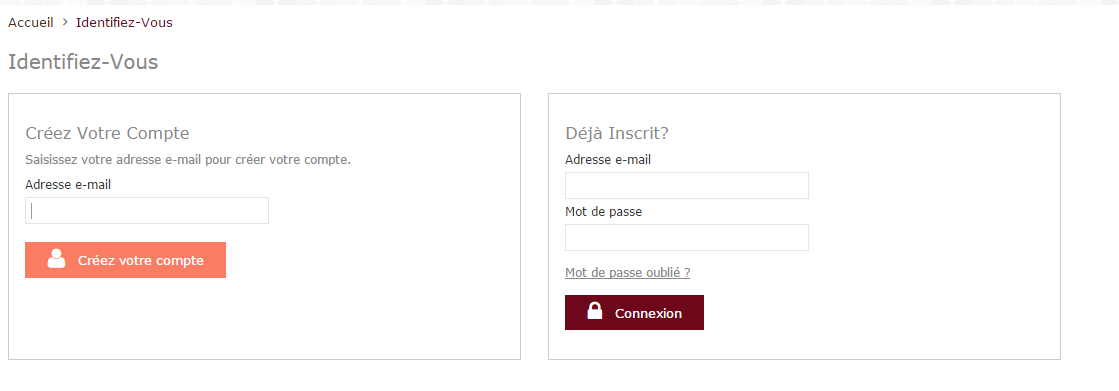Click the Mot de passe label

[x=604, y=212]
